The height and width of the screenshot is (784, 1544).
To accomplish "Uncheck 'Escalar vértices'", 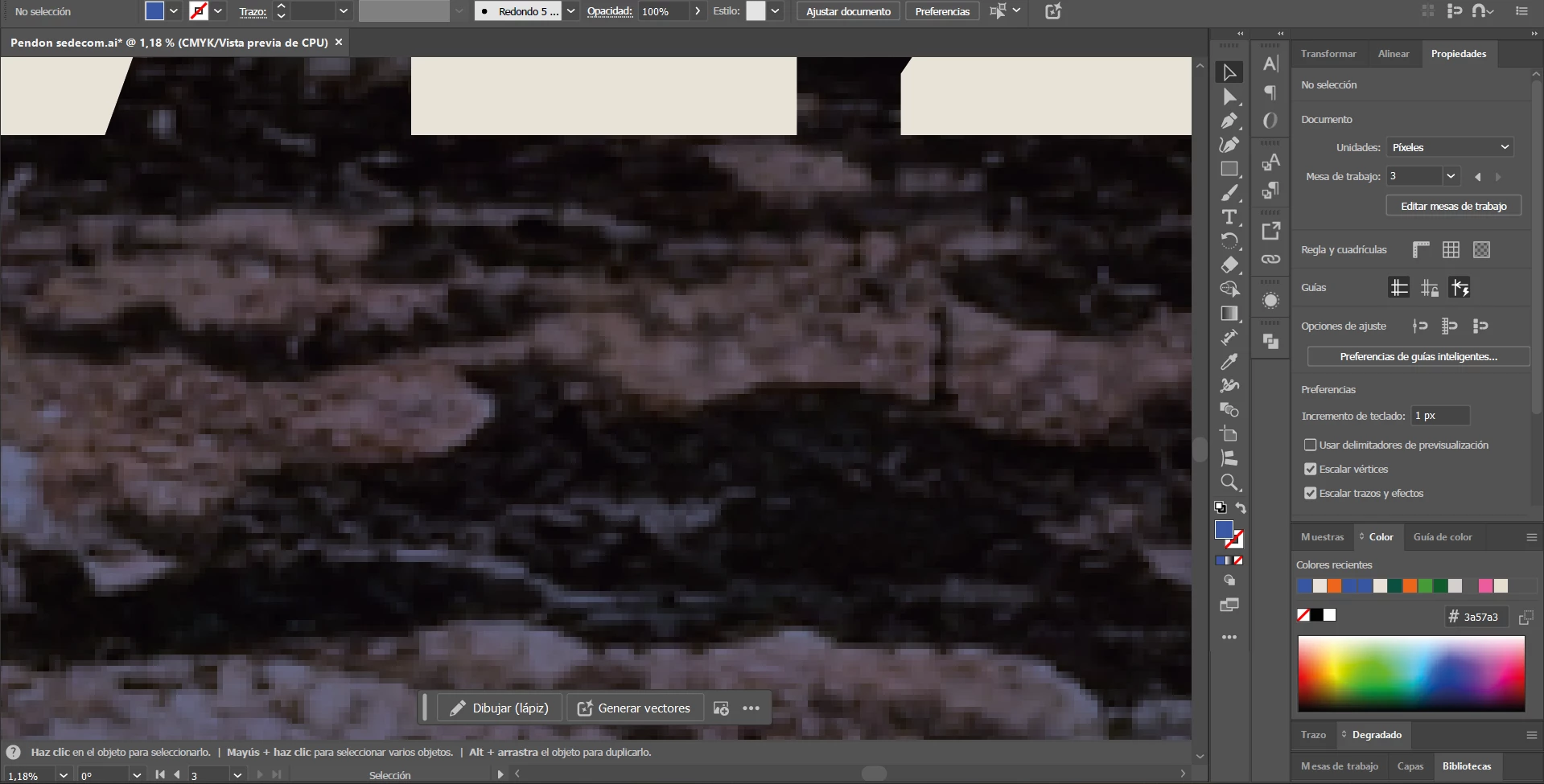I will coord(1310,469).
